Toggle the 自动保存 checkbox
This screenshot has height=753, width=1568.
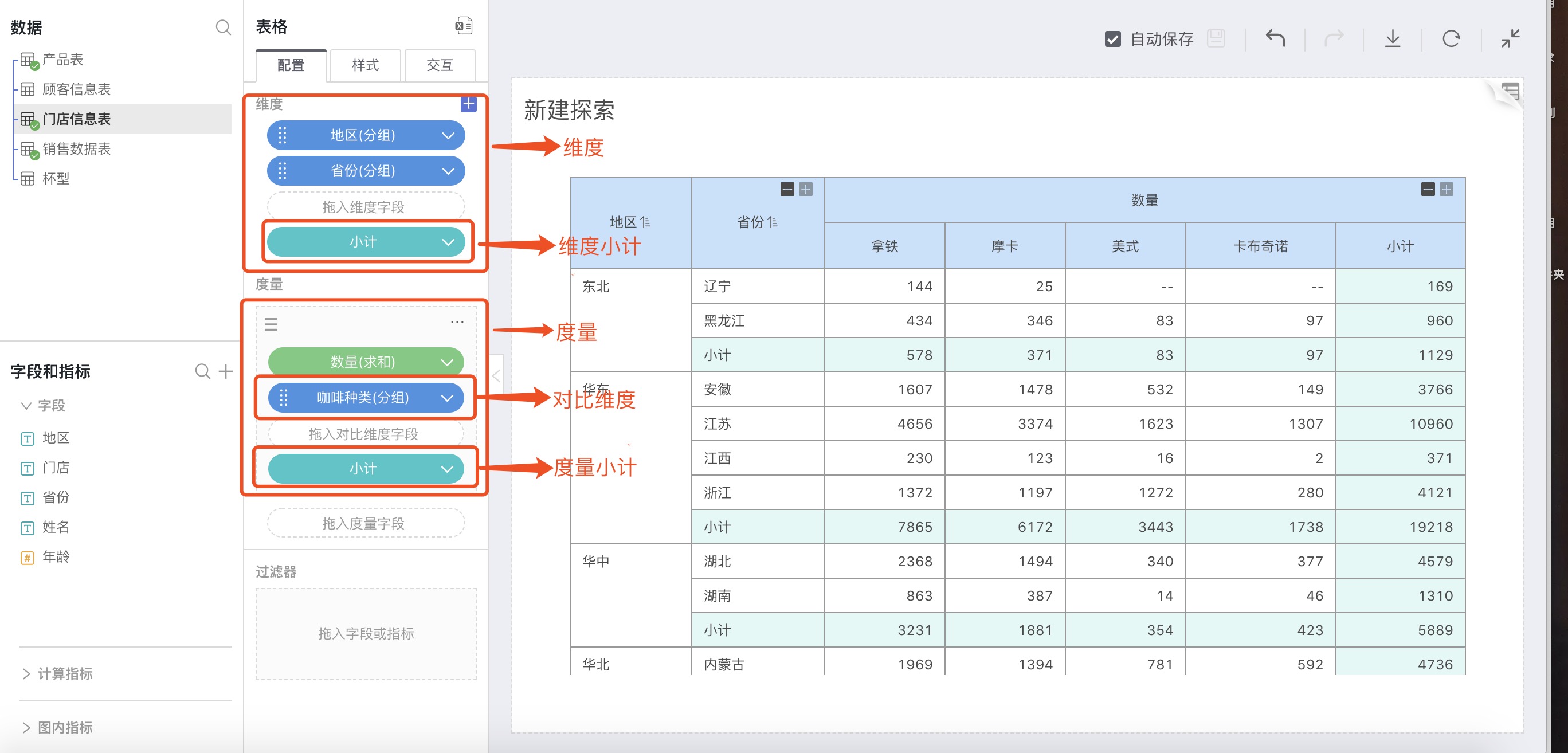pyautogui.click(x=1113, y=39)
